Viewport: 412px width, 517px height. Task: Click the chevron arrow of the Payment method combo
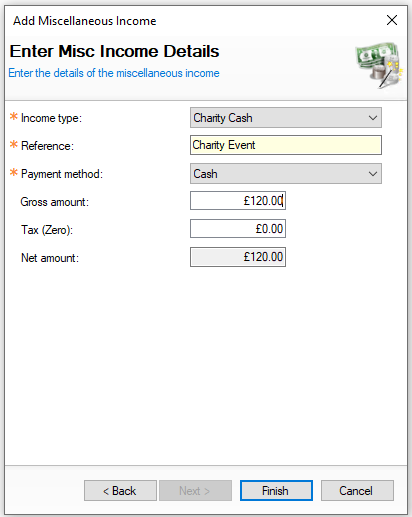(x=373, y=174)
